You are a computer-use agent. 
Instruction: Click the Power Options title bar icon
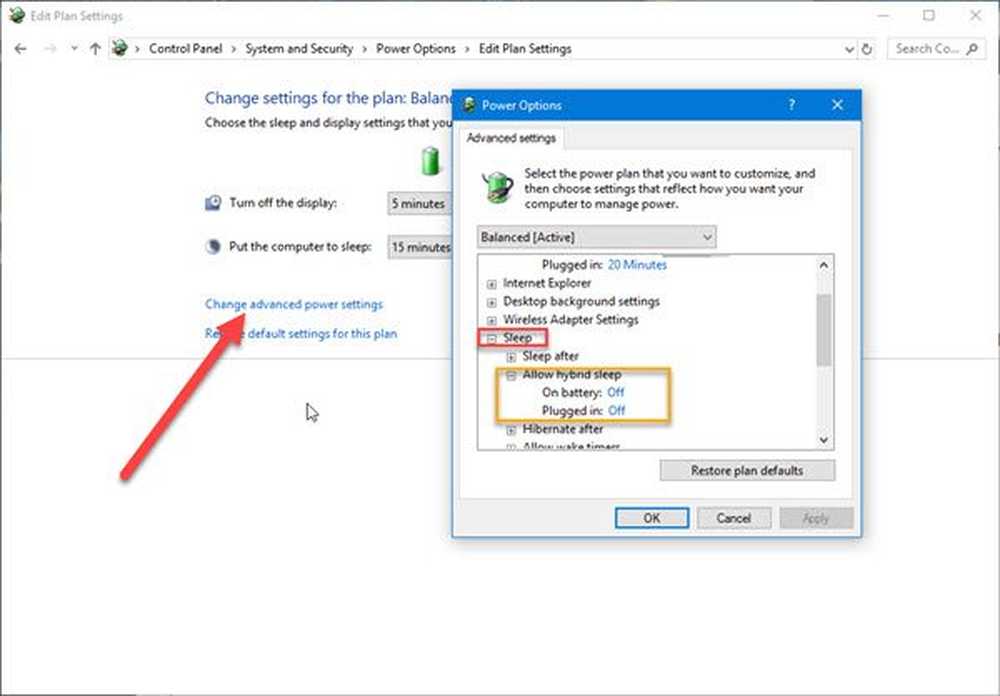469,105
